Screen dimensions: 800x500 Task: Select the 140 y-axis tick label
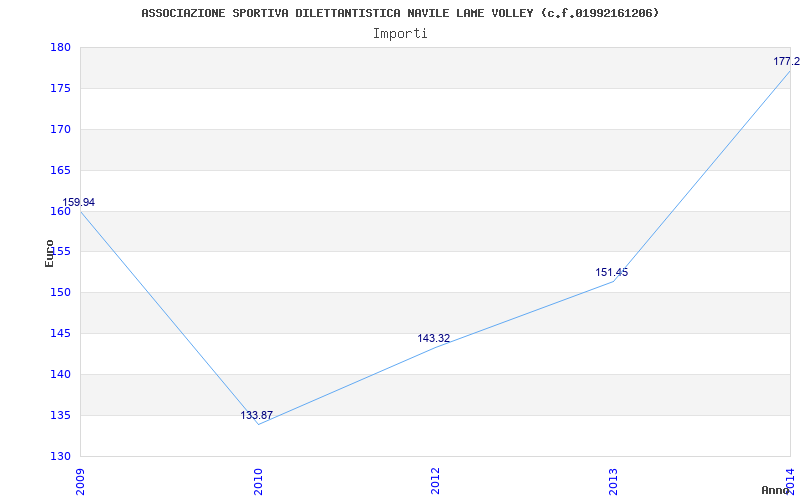point(60,374)
